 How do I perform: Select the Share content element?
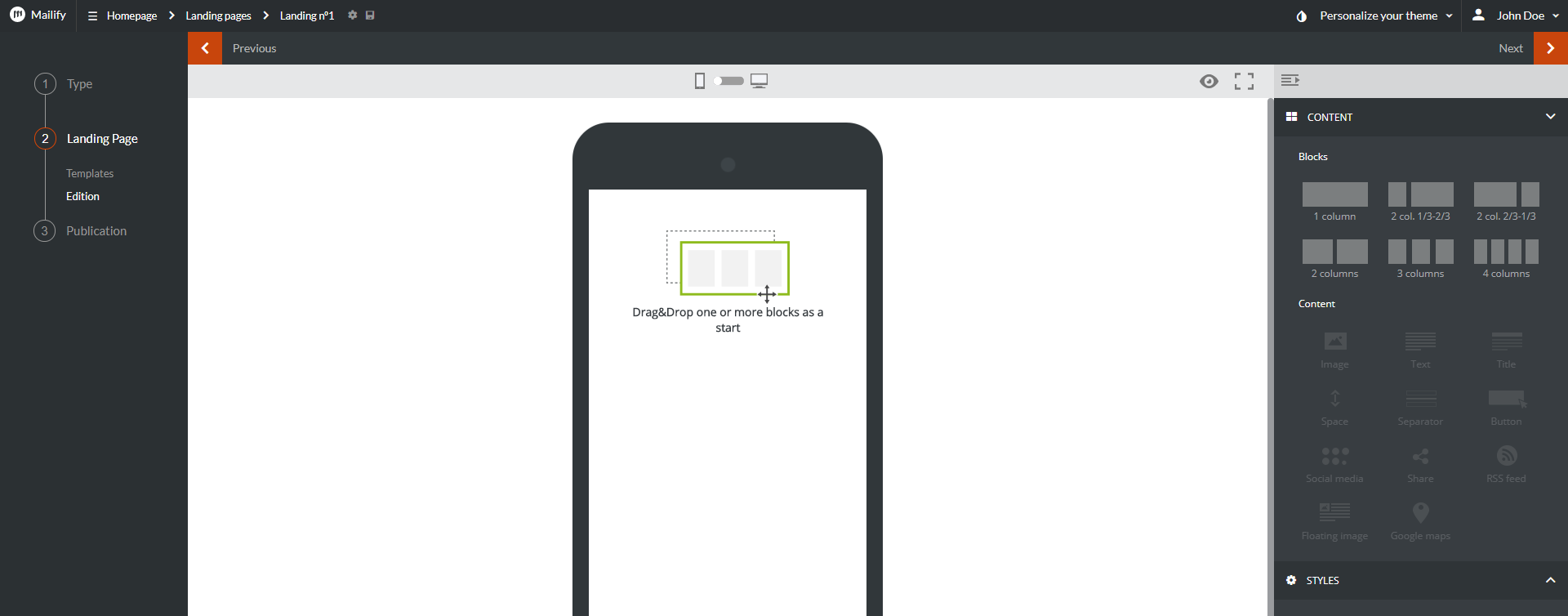click(x=1420, y=464)
